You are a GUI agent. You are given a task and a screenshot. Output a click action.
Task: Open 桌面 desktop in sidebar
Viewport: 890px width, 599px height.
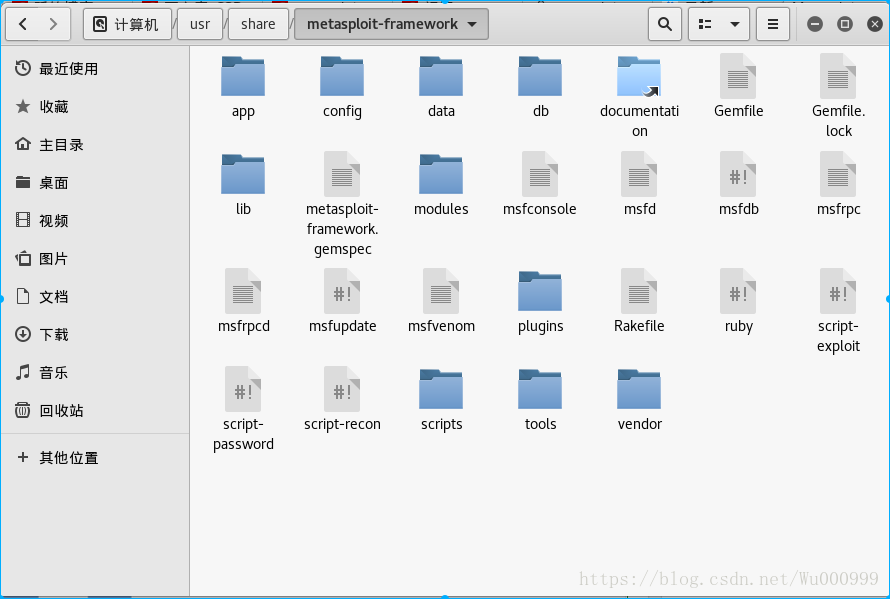coord(95,183)
